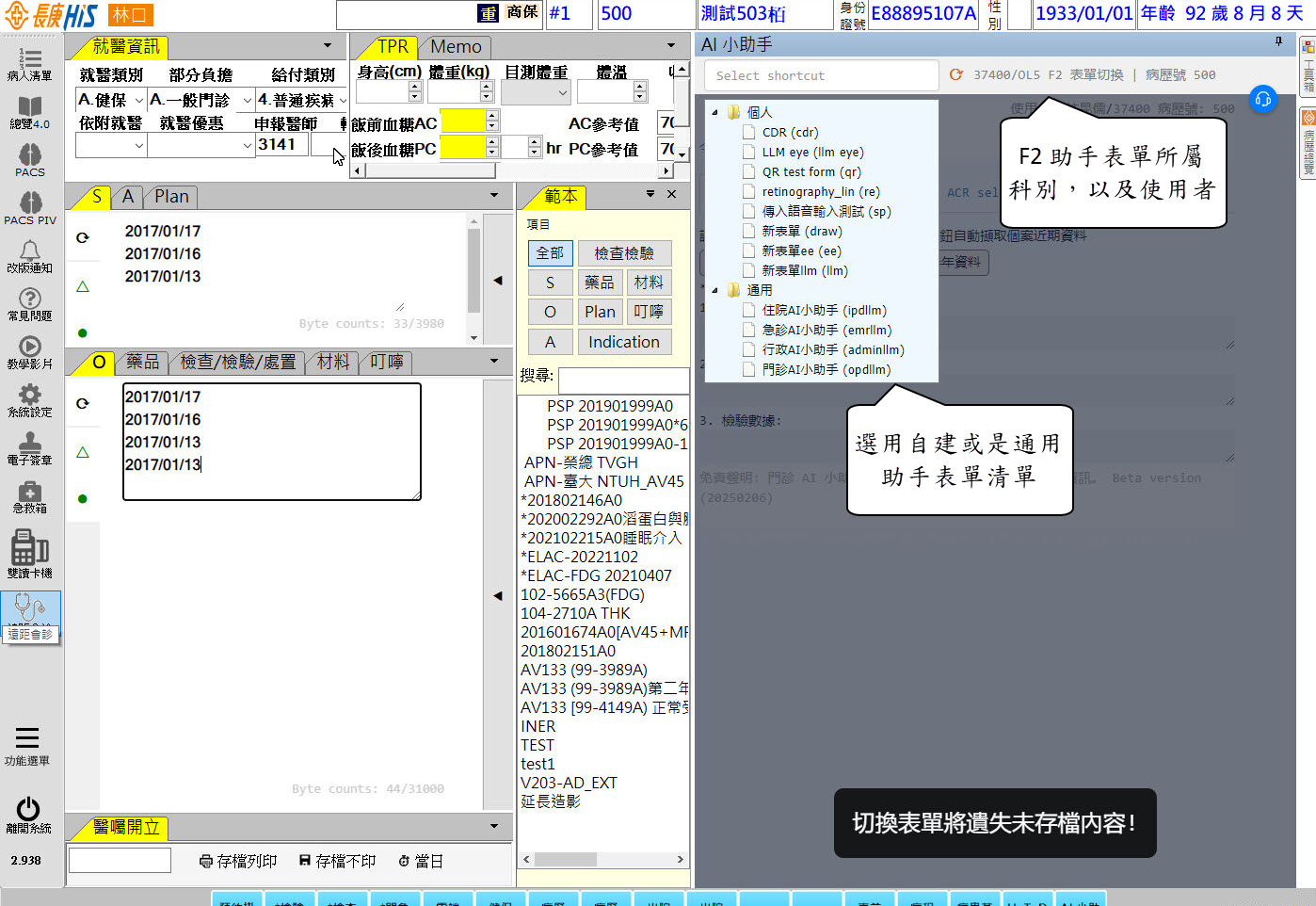Open 系統設定 gear icon
Screen dimensions: 1316x906
pyautogui.click(x=30, y=398)
